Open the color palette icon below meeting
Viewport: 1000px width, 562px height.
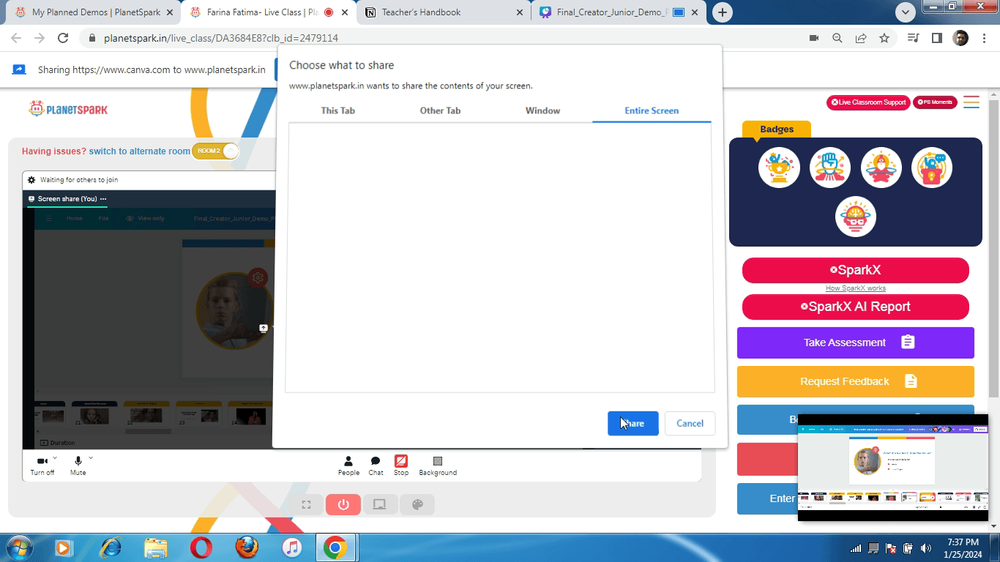418,505
